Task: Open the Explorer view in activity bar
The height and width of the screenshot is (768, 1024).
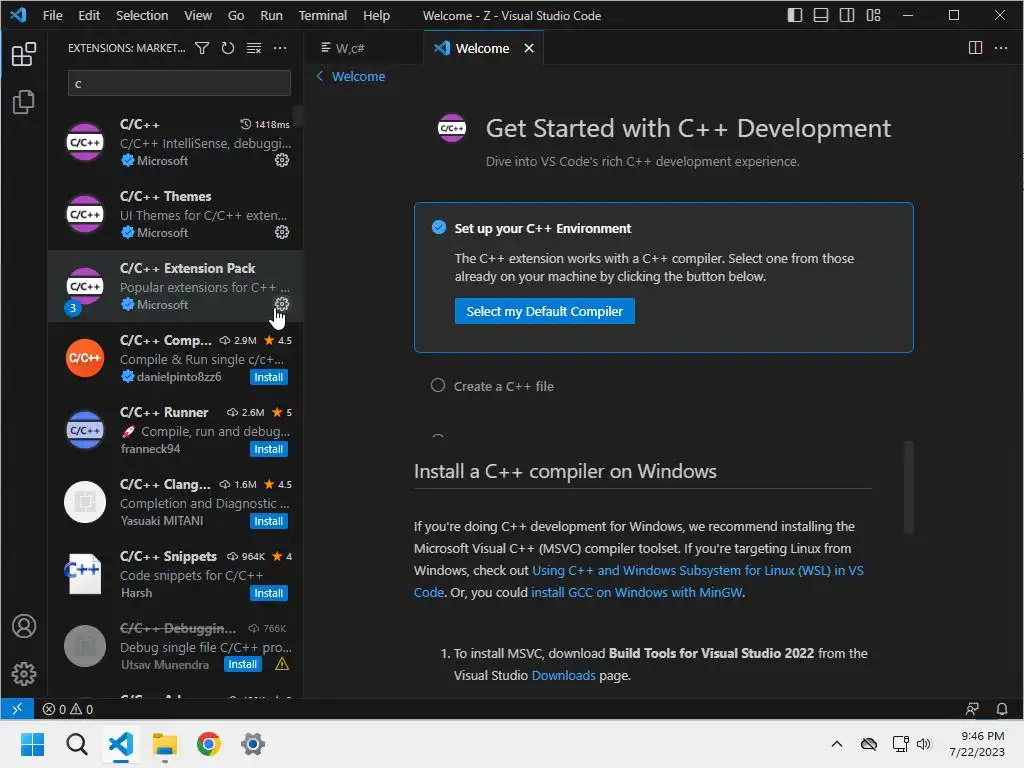Action: click(24, 102)
